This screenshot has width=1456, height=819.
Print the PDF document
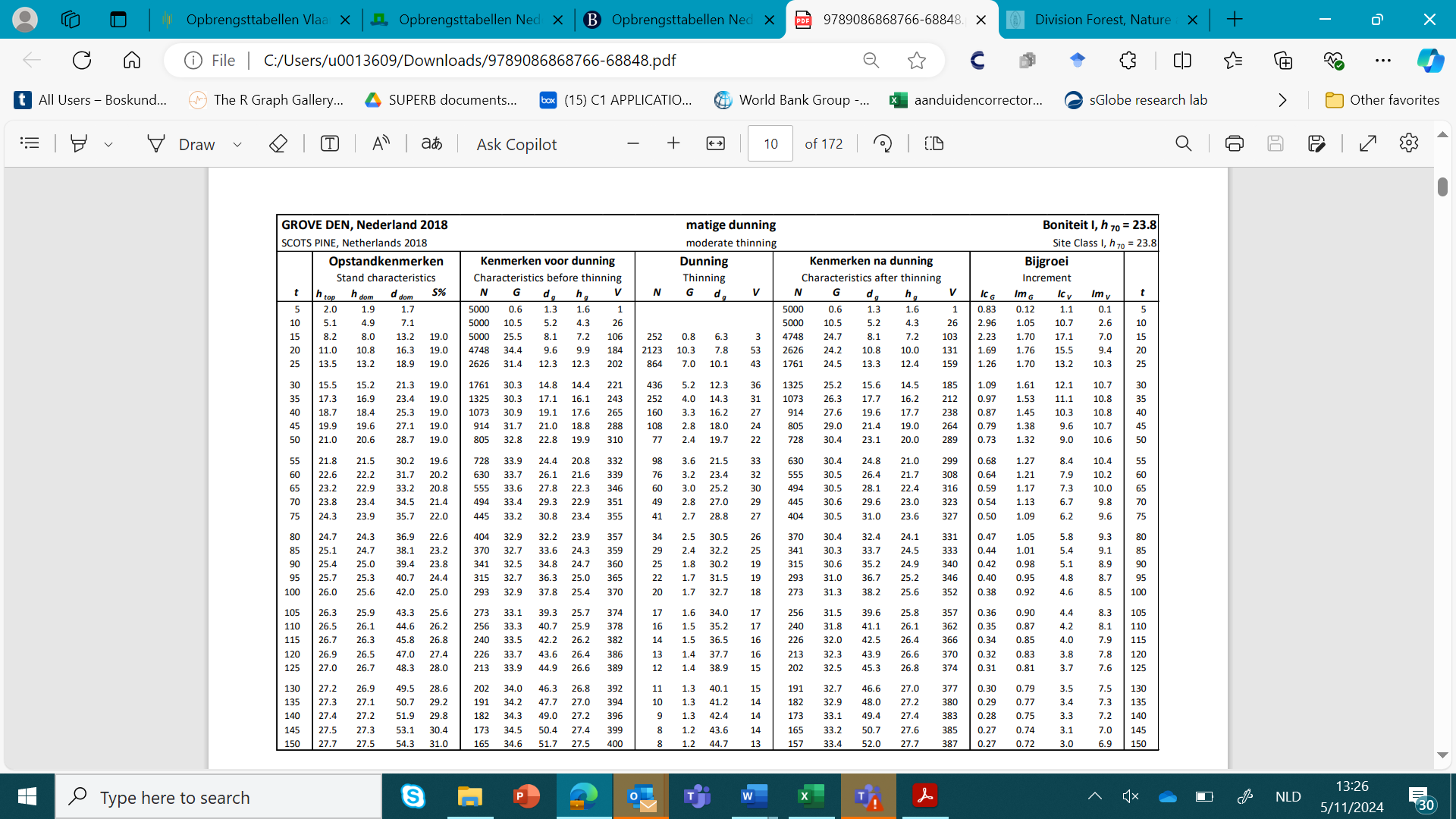1234,143
